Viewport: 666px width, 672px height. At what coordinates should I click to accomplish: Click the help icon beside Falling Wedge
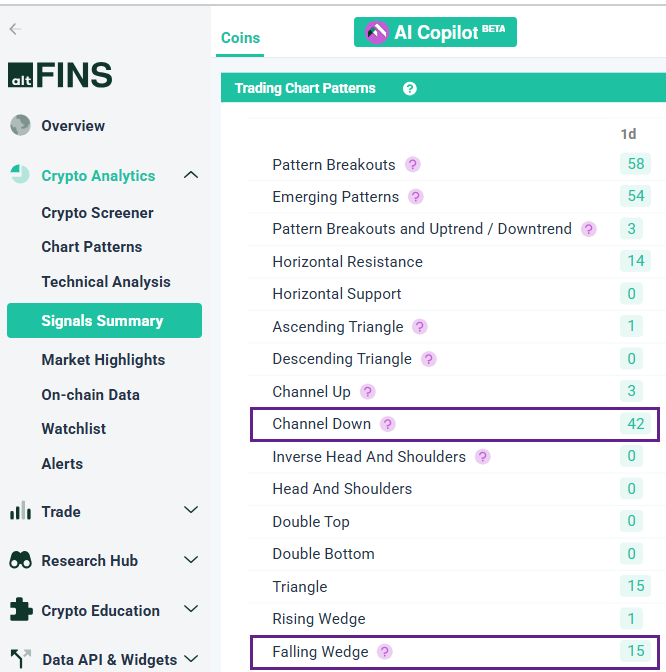tap(386, 652)
